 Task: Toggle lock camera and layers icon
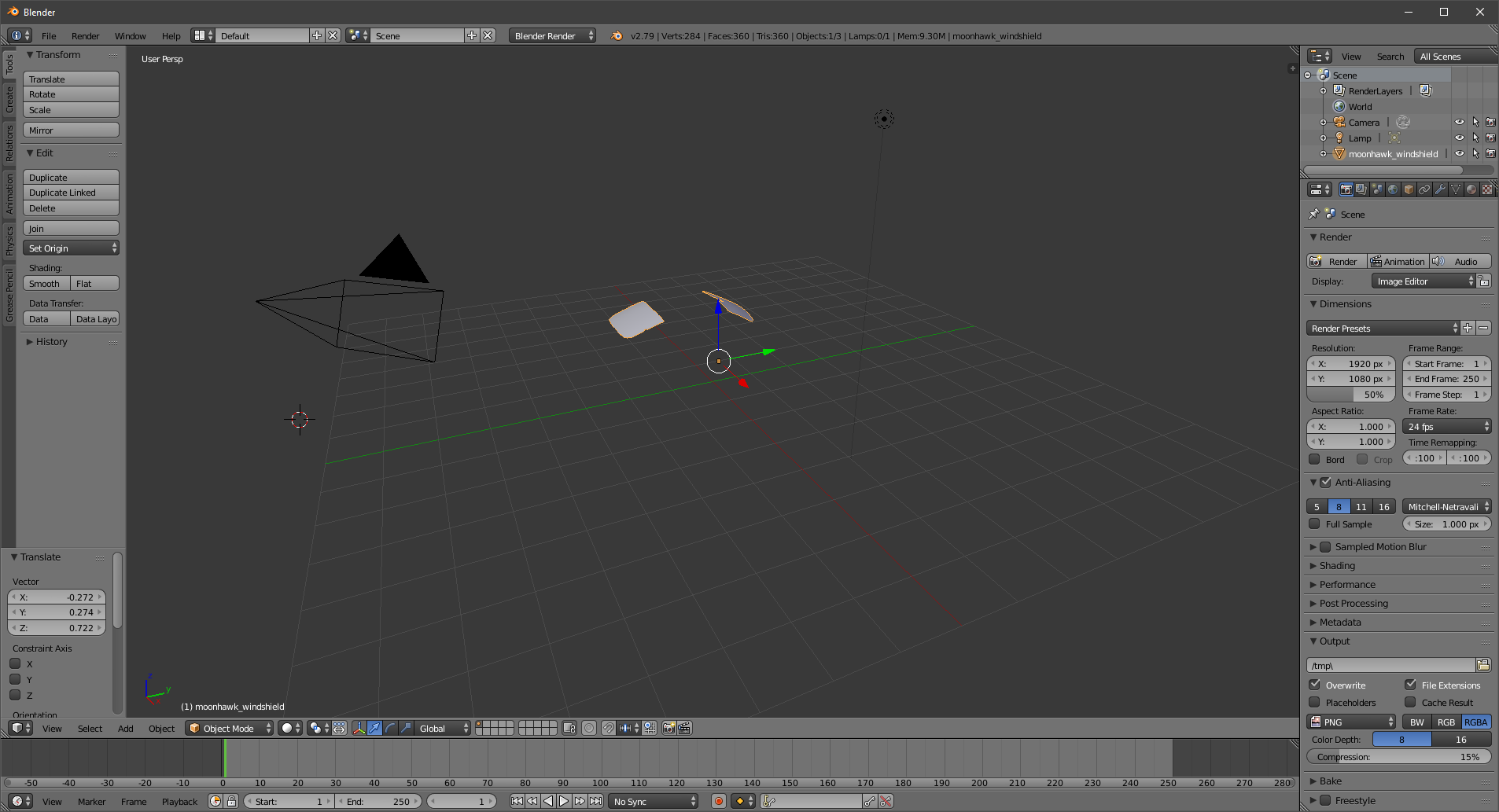tap(569, 728)
